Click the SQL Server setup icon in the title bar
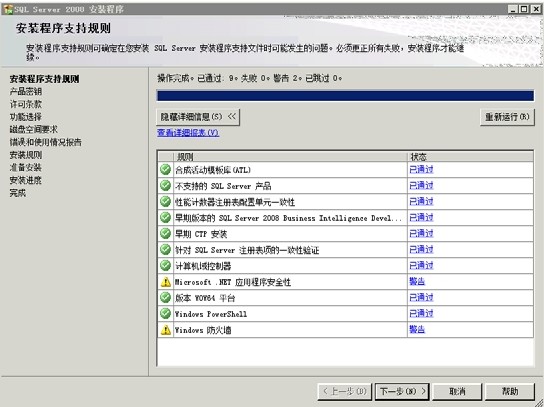 7,9
